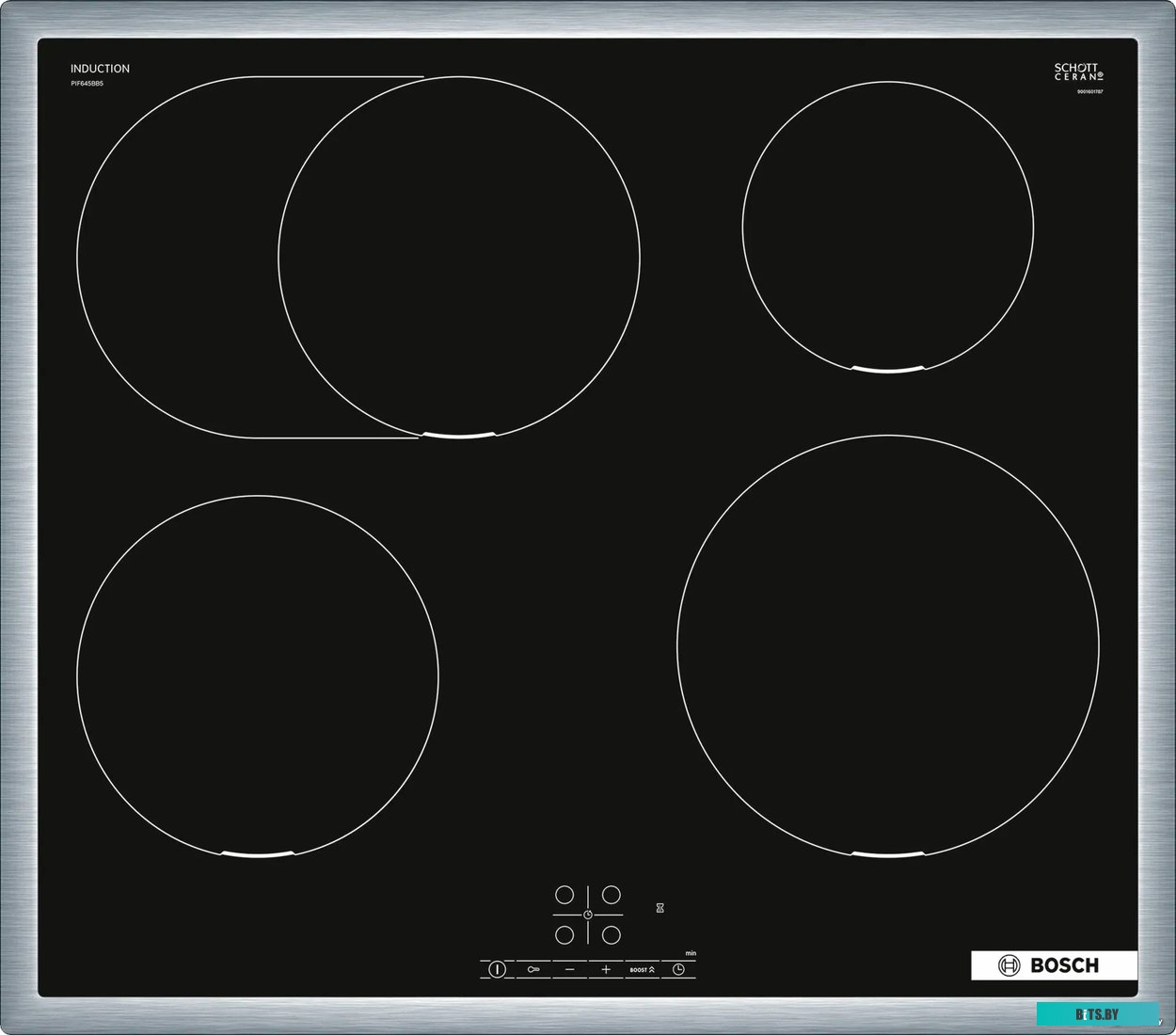Select the bottom-left zone selector circle
Screen dimensions: 1176x1035
click(x=564, y=934)
